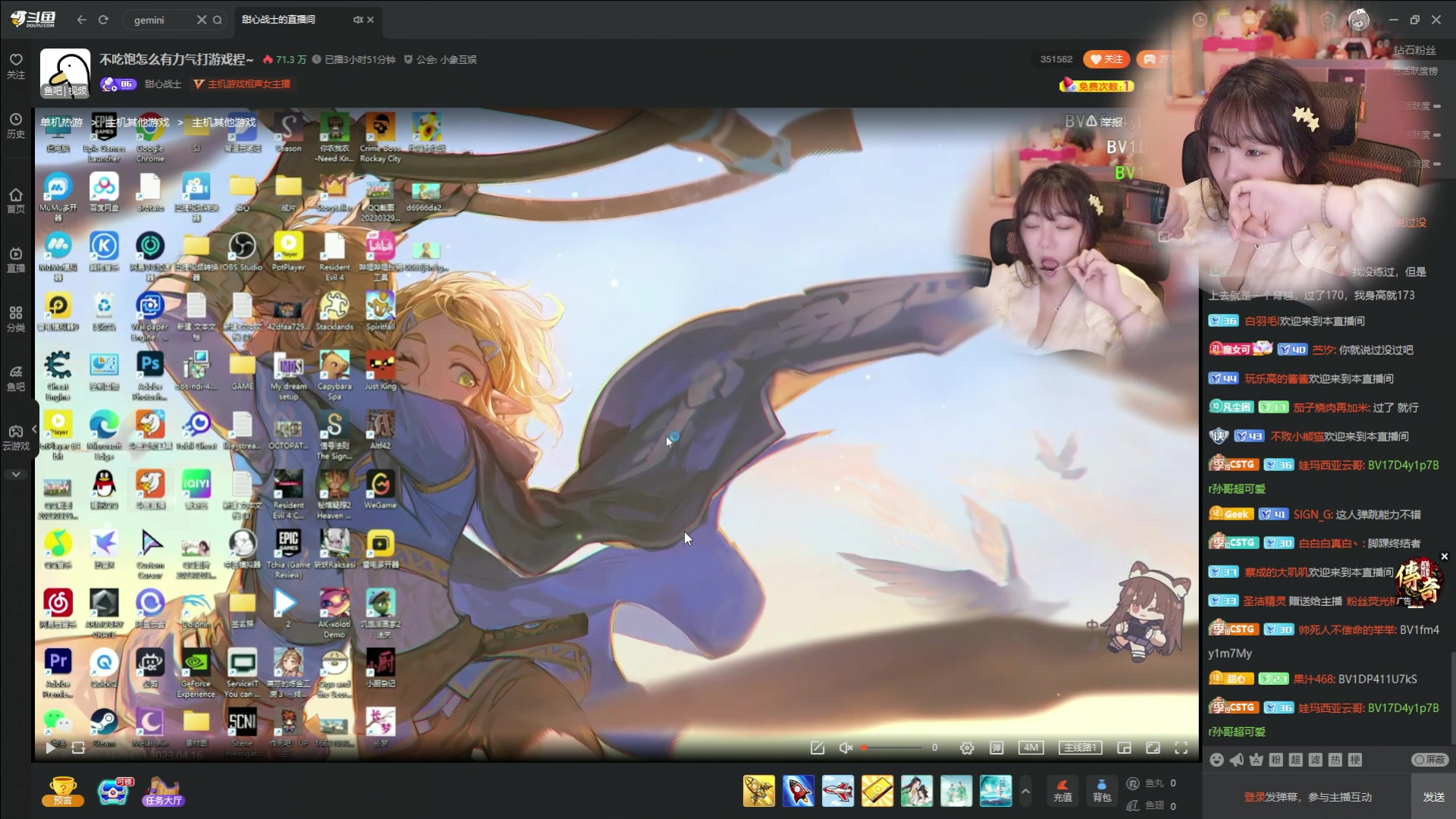Screen dimensions: 1456x819
Task: Expand more sidebar items with the down chevron
Action: coord(16,474)
